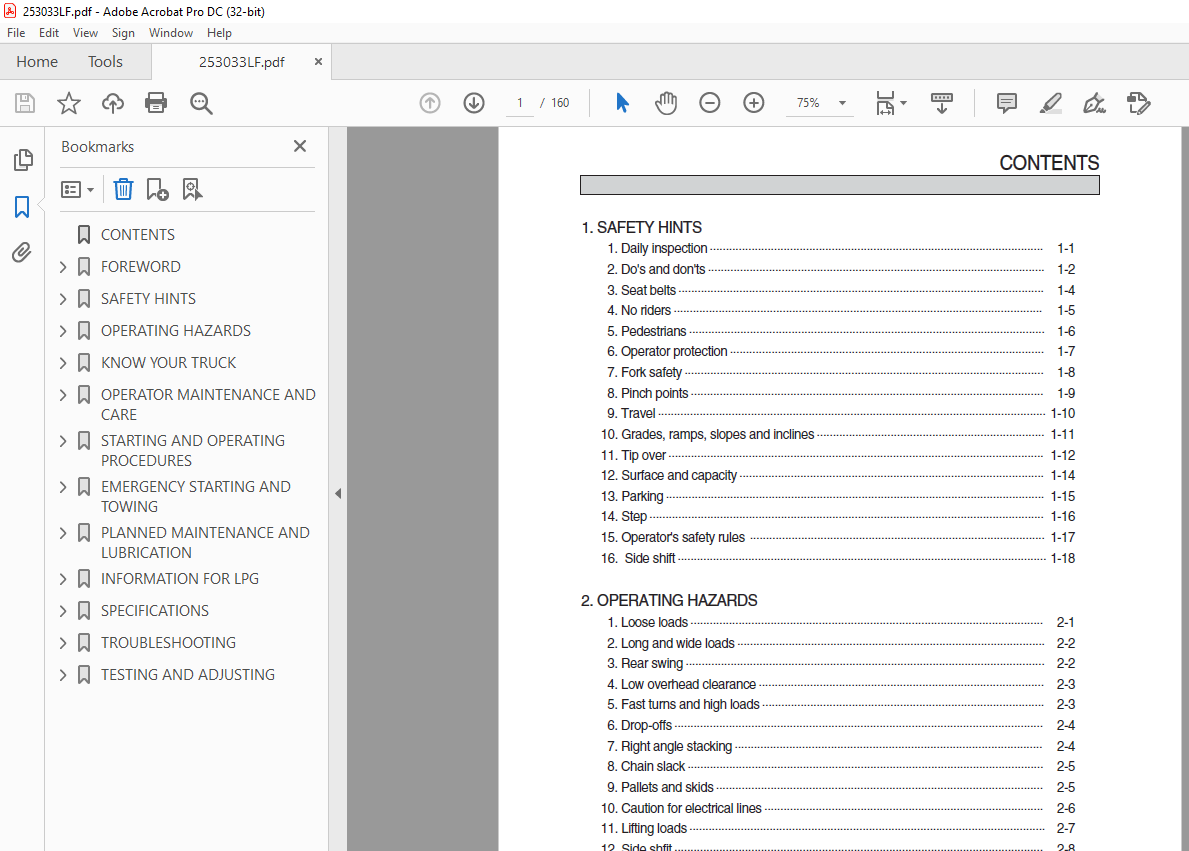The width and height of the screenshot is (1189, 851).
Task: Jump to the SPECIFICATIONS bookmark
Action: 155,611
